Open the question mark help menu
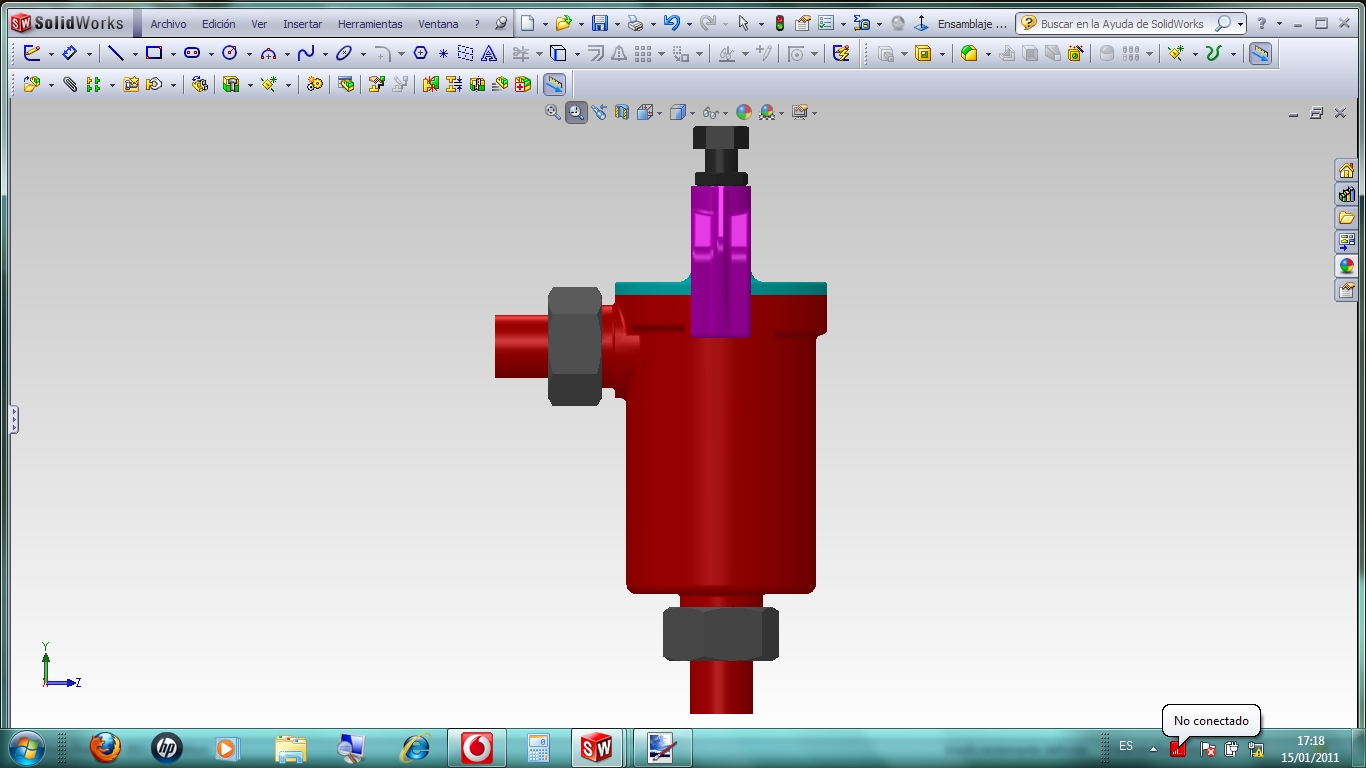This screenshot has width=1366, height=768. point(477,24)
